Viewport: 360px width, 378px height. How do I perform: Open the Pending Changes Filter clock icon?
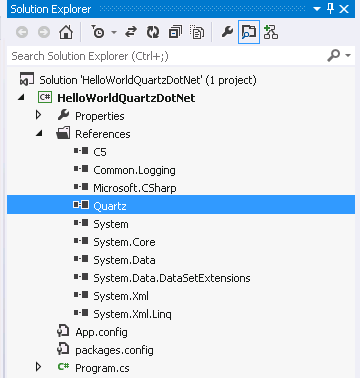click(98, 32)
